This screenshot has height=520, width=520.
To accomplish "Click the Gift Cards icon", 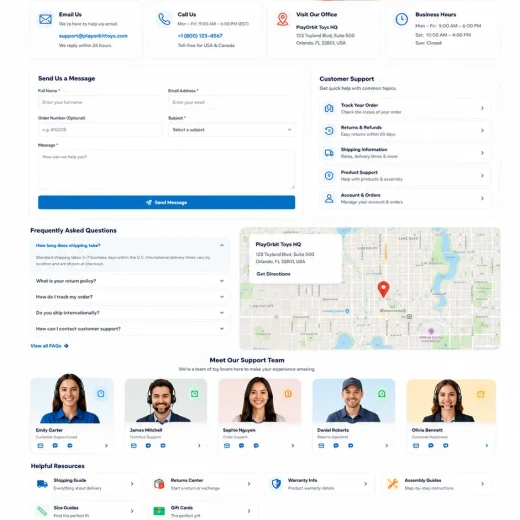I will click(x=159, y=511).
